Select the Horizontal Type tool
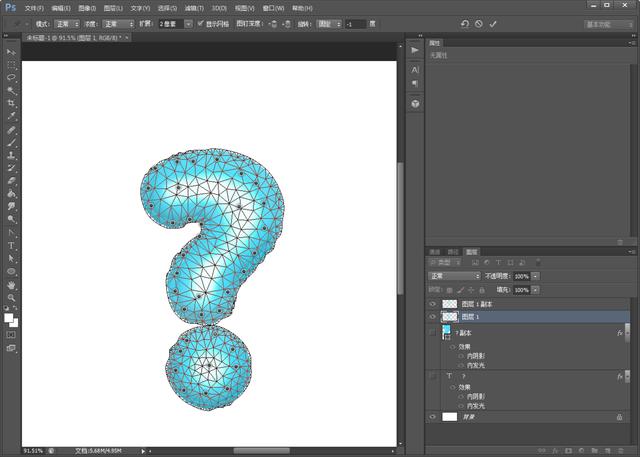Image resolution: width=640 pixels, height=457 pixels. [x=11, y=246]
